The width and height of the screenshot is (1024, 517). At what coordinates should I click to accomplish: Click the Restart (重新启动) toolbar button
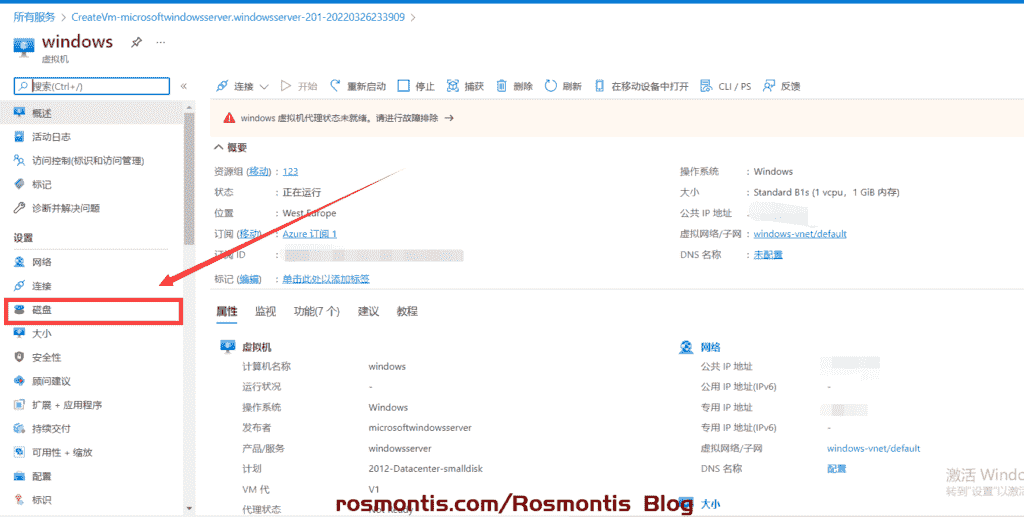click(x=358, y=86)
